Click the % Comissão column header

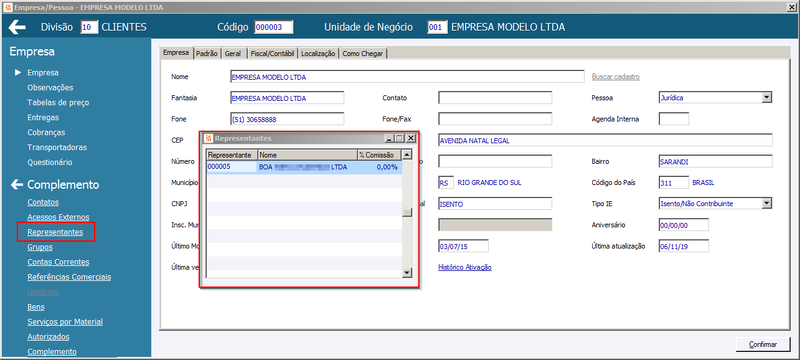379,155
